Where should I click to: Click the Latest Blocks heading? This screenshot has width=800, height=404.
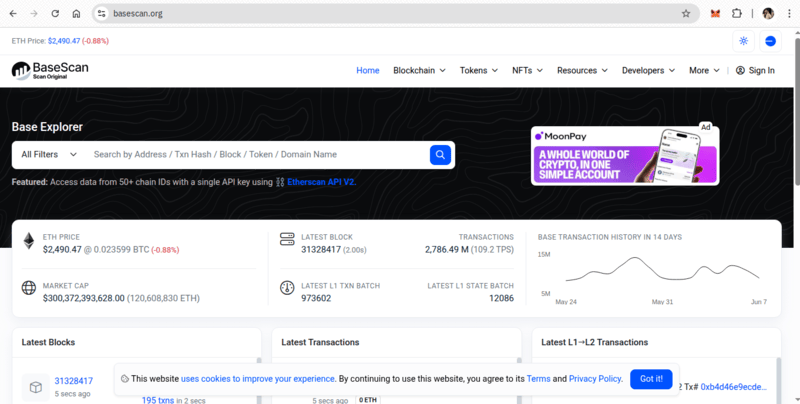point(48,342)
